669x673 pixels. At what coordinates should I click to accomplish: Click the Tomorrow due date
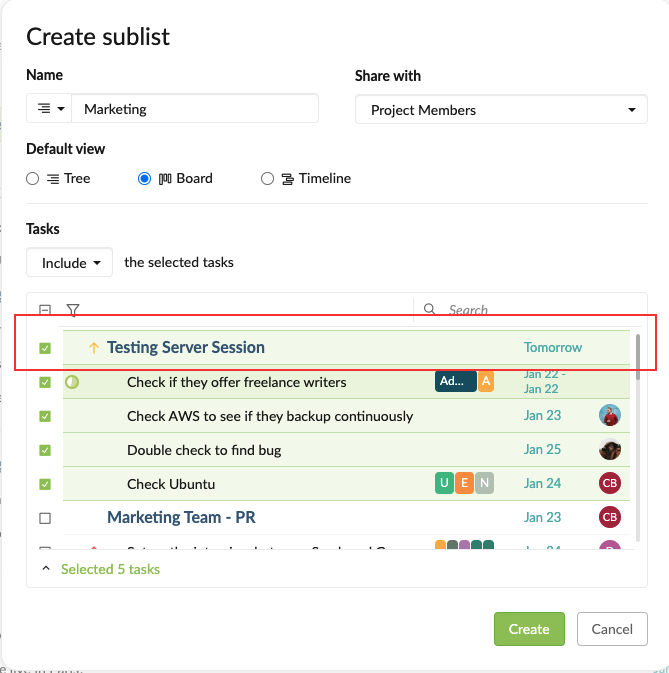click(553, 347)
